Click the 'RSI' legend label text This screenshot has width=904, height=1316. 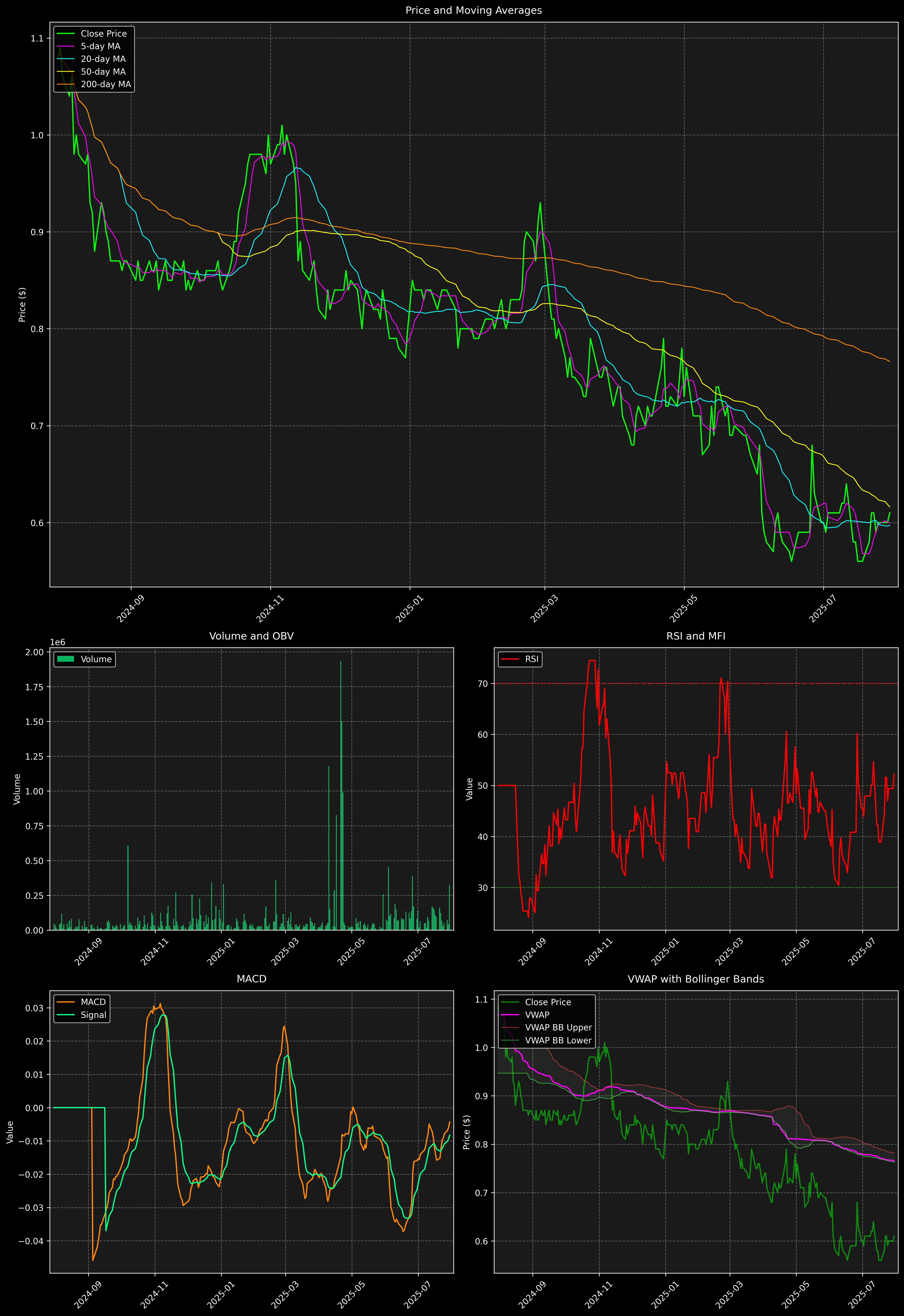click(532, 659)
